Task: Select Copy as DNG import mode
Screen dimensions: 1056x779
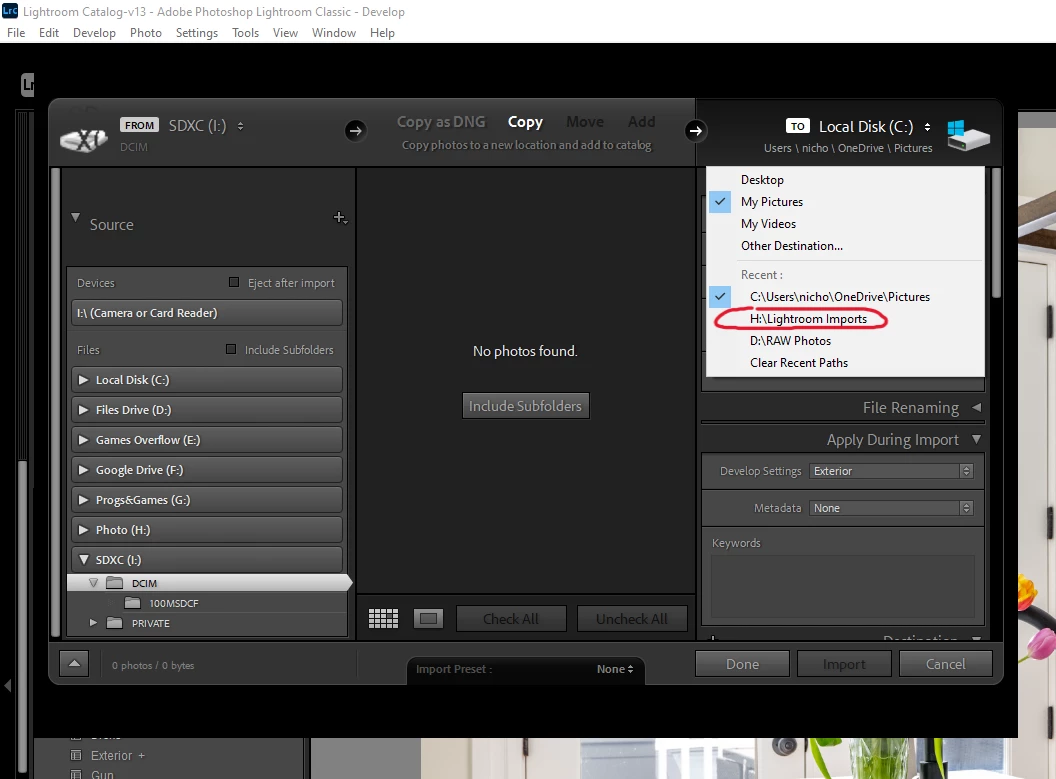Action: click(x=440, y=122)
